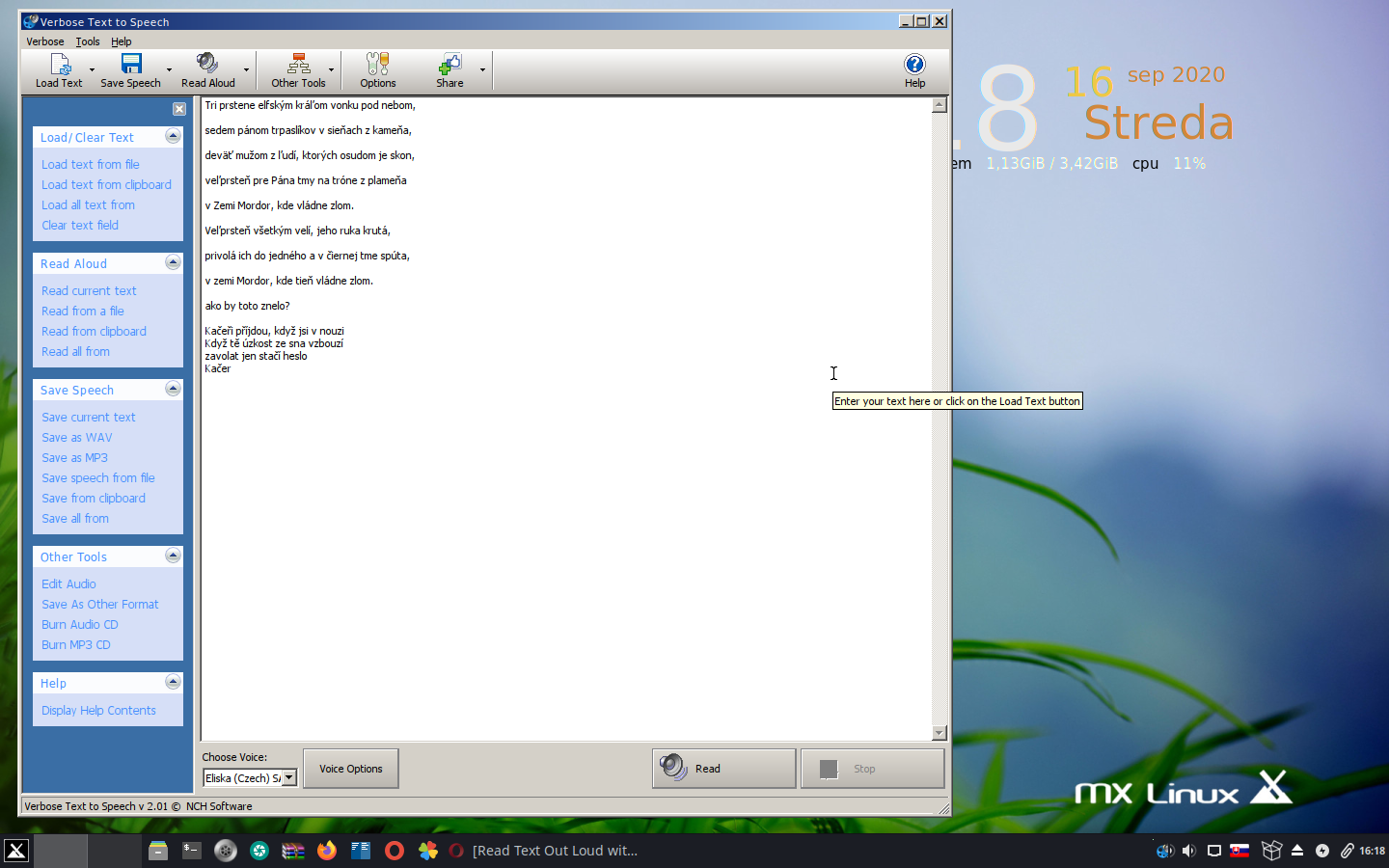This screenshot has width=1389, height=868.
Task: Click Clear text field link
Action: point(79,226)
